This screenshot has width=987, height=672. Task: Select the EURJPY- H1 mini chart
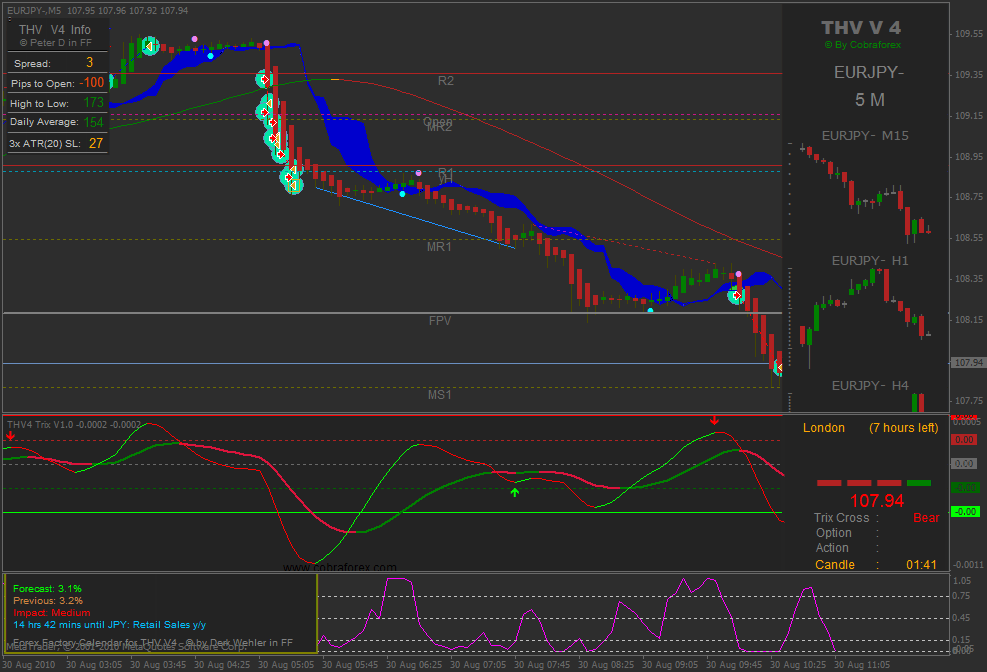coord(867,318)
